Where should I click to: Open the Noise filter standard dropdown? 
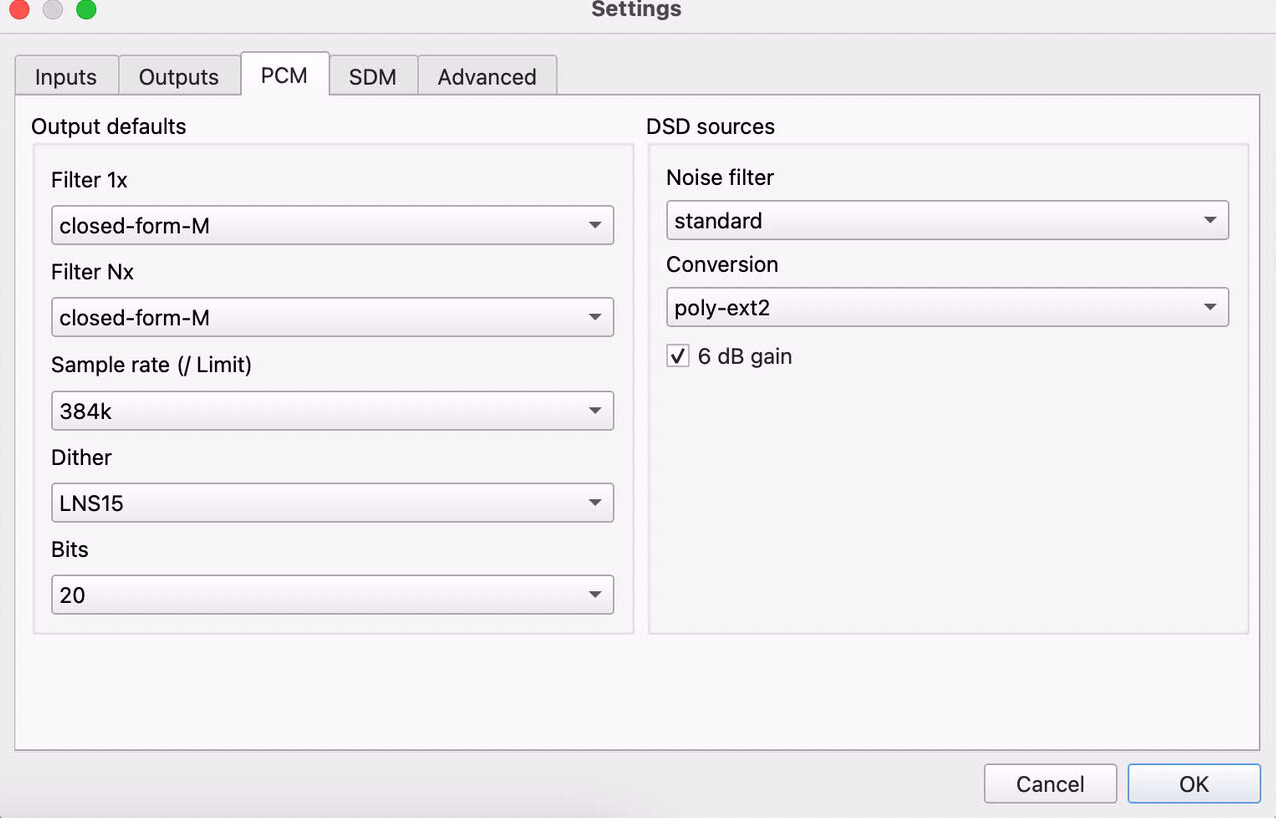pos(947,220)
